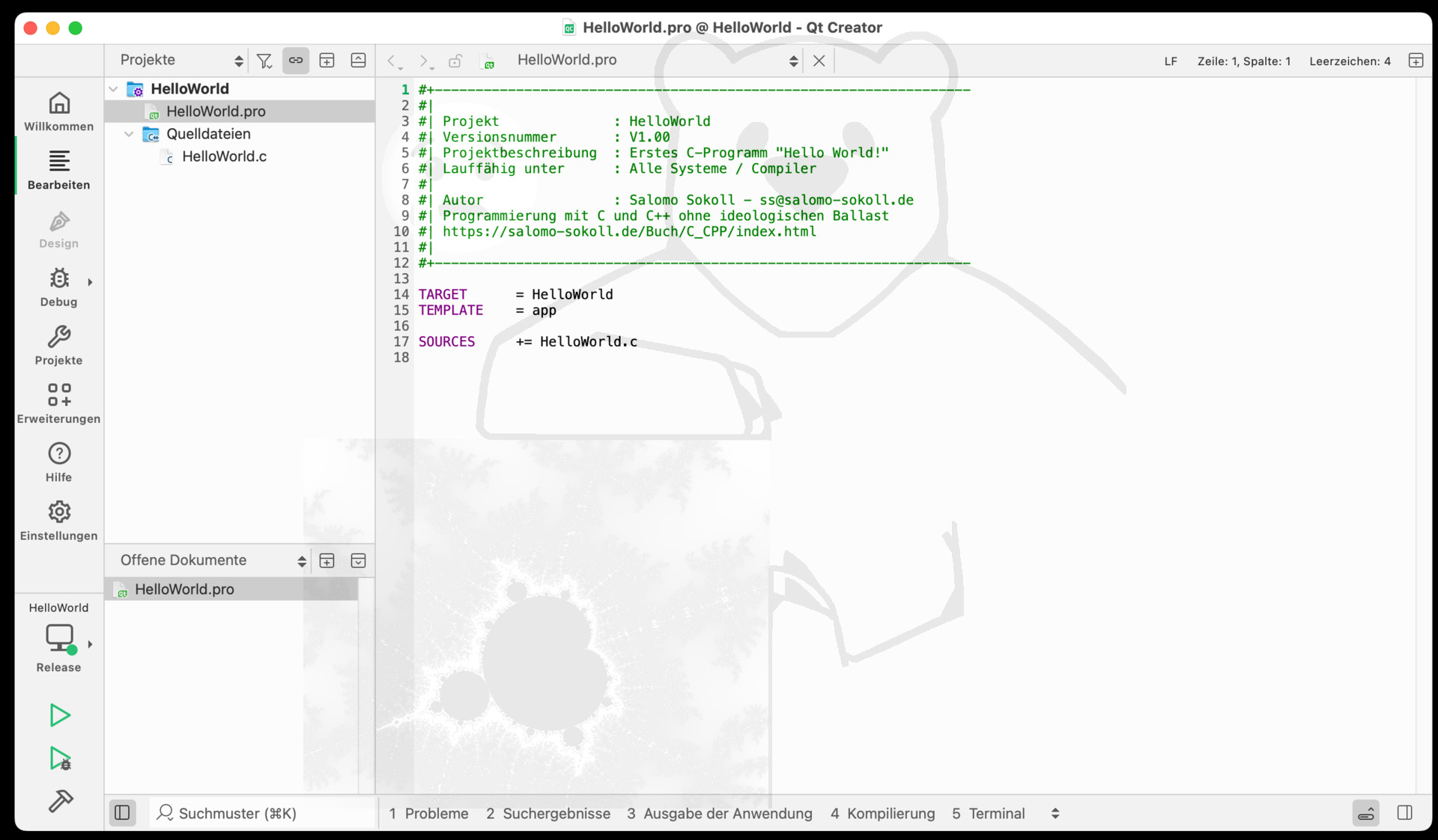Image resolution: width=1438 pixels, height=840 pixels.
Task: Click the Suchmuster locator search field
Action: (264, 813)
